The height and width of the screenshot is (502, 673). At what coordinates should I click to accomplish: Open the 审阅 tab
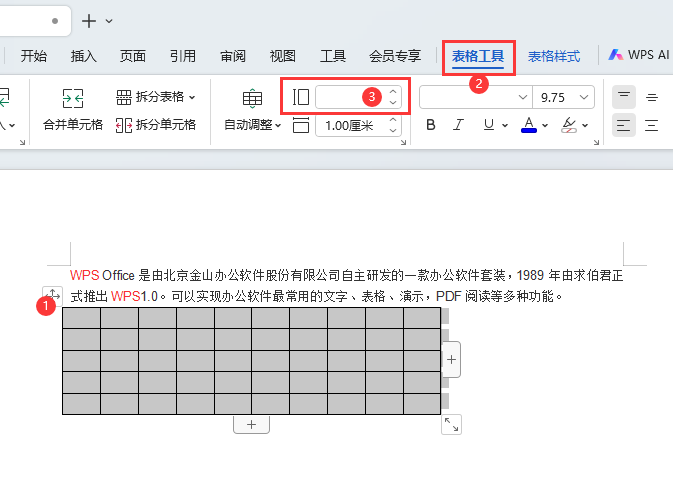[233, 56]
